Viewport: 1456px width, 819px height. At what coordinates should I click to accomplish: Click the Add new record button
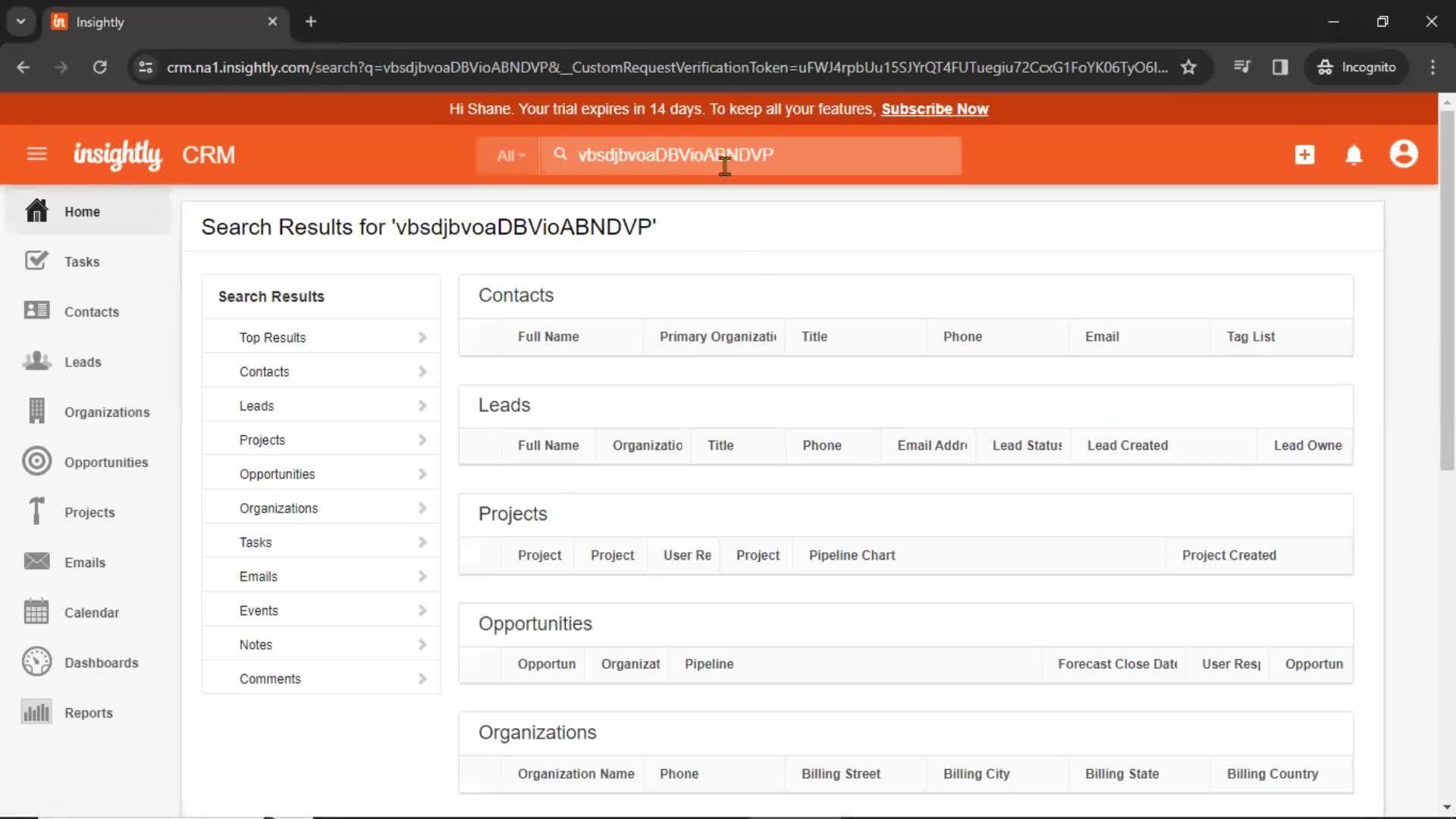pyautogui.click(x=1304, y=154)
